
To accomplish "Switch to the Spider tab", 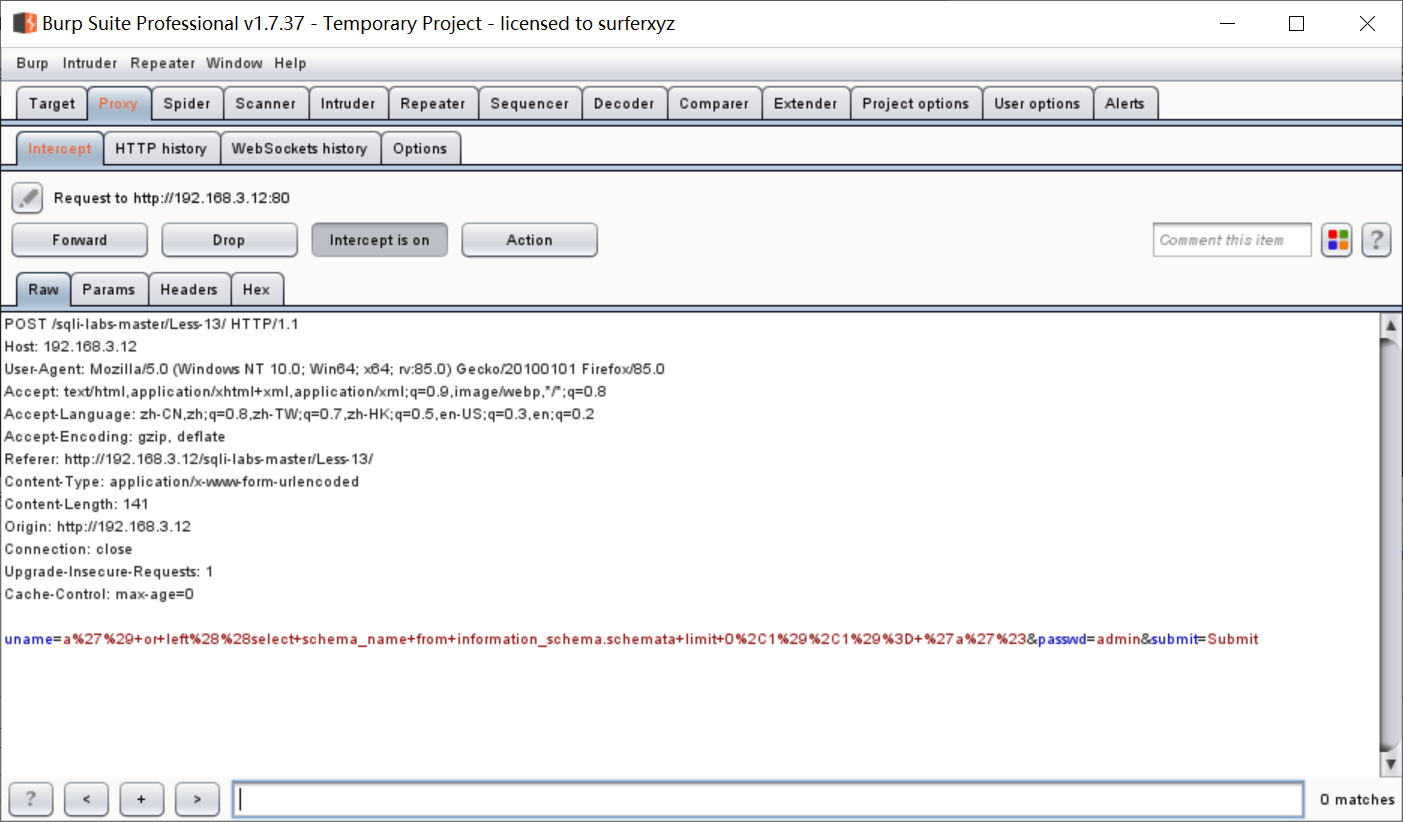I will point(187,103).
